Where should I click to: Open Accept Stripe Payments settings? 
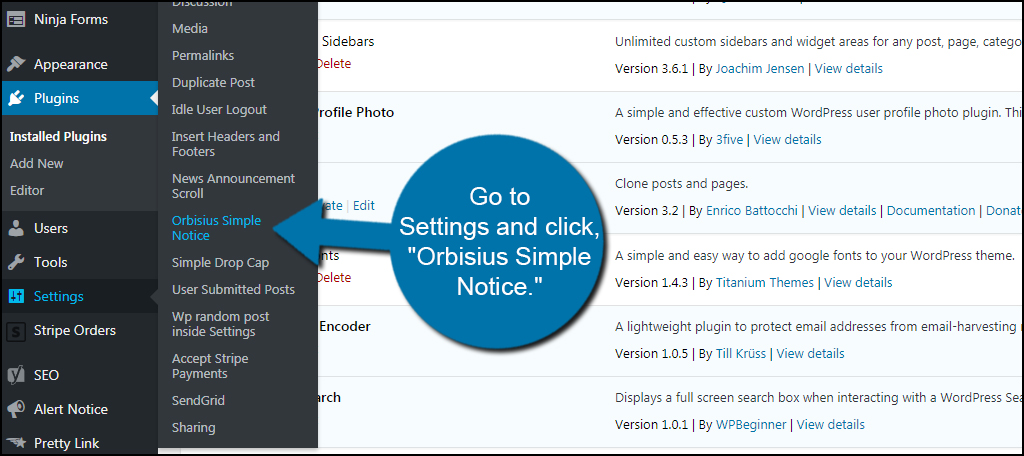[x=210, y=366]
